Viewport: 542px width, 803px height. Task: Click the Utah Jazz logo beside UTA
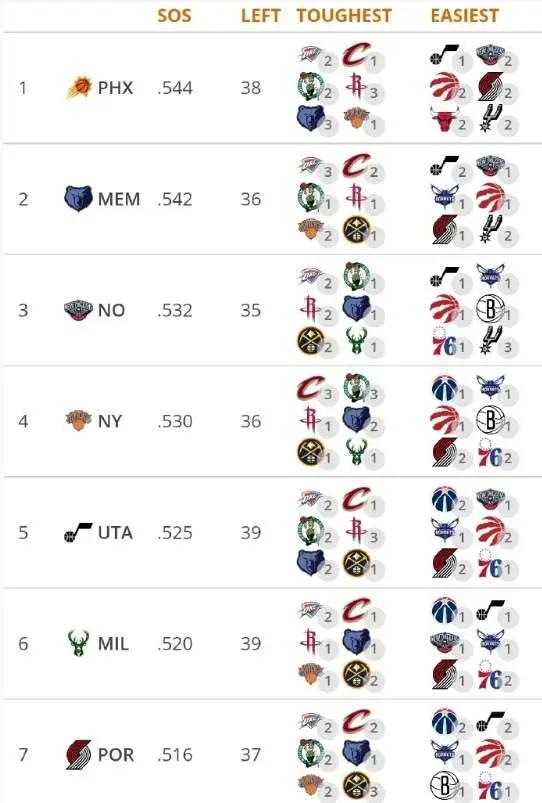point(78,532)
